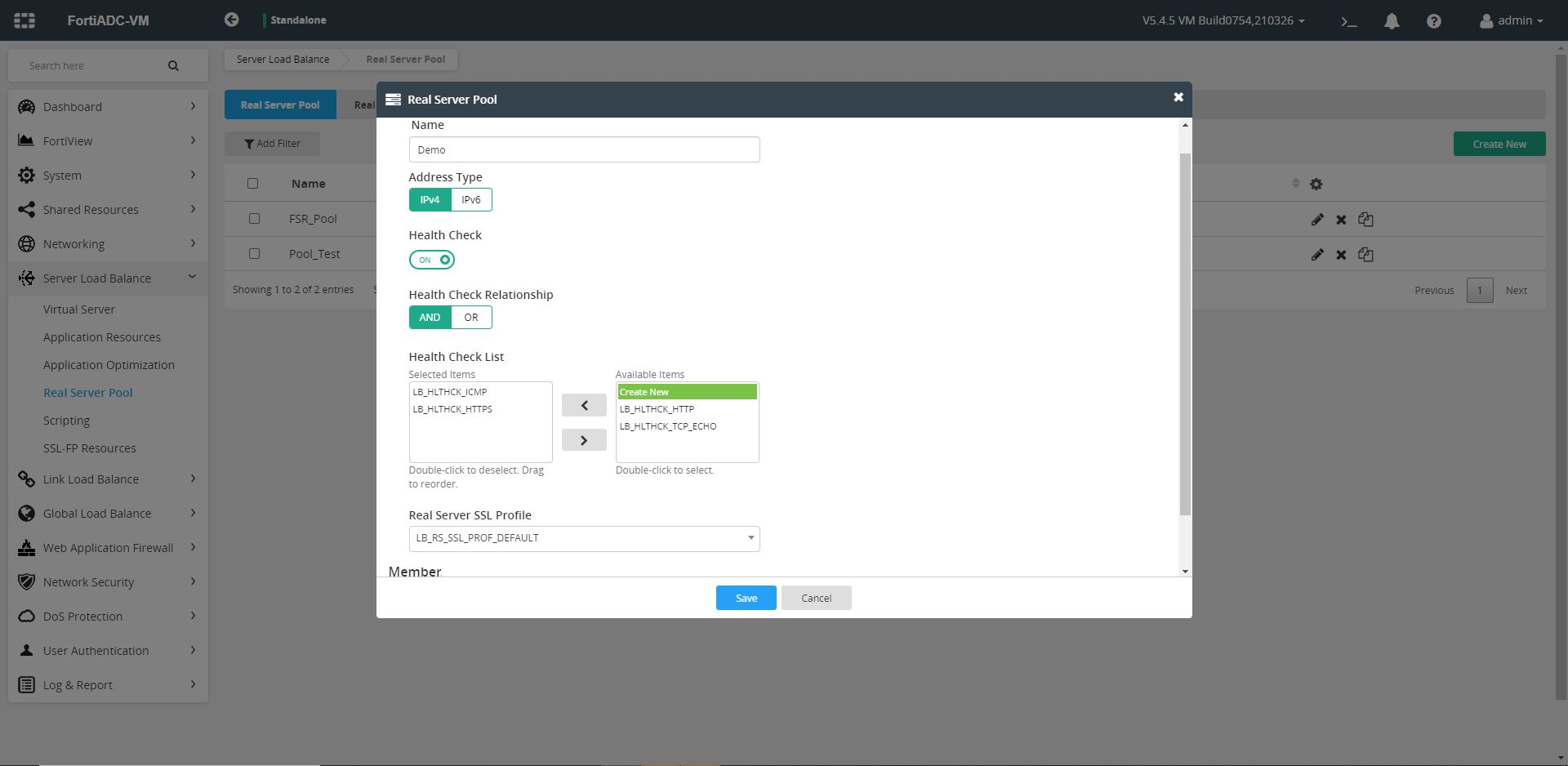1568x766 pixels.
Task: Click the Create New button
Action: 1499,143
